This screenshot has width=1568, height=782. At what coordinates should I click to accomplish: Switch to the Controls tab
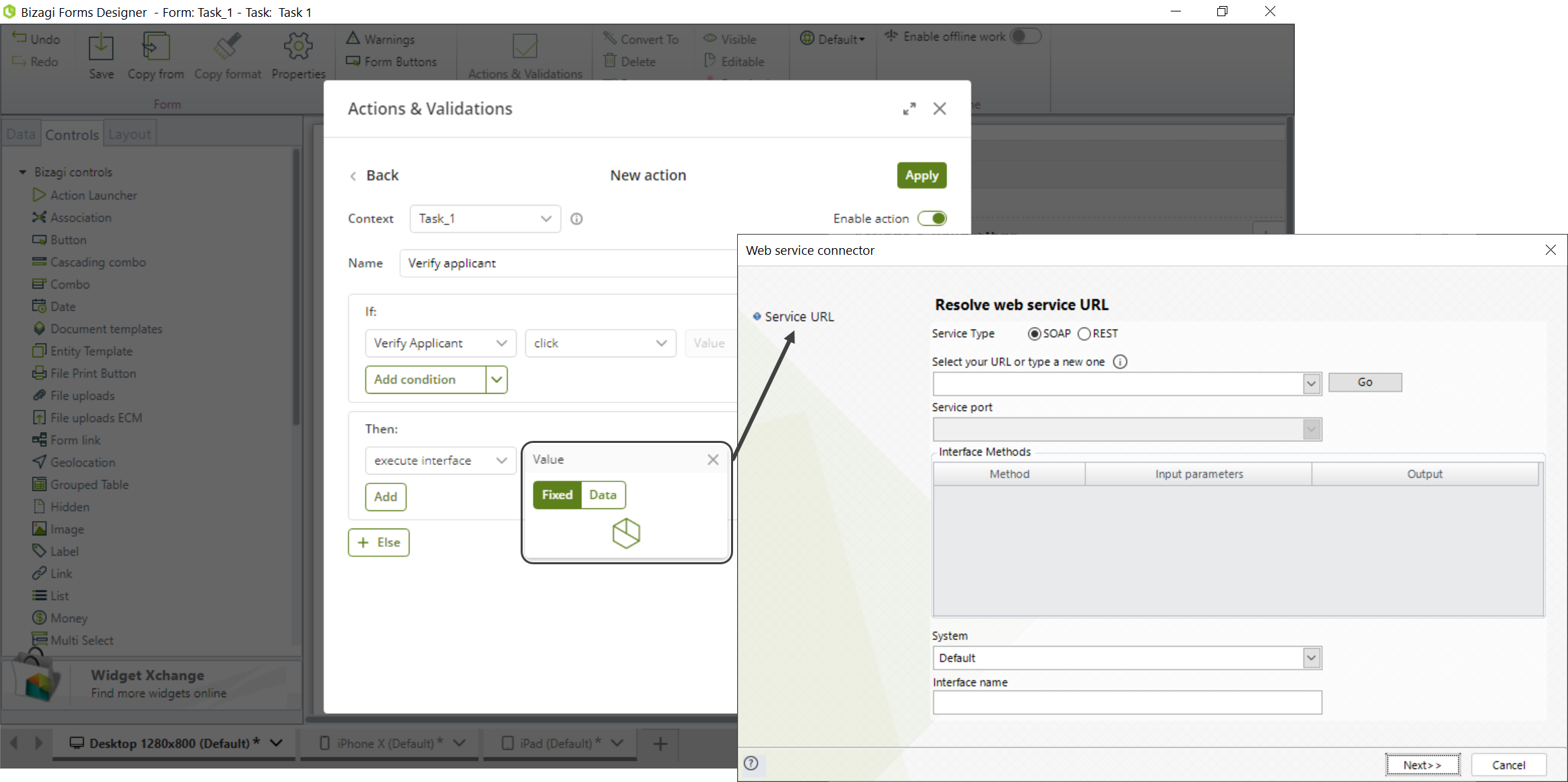(x=72, y=135)
